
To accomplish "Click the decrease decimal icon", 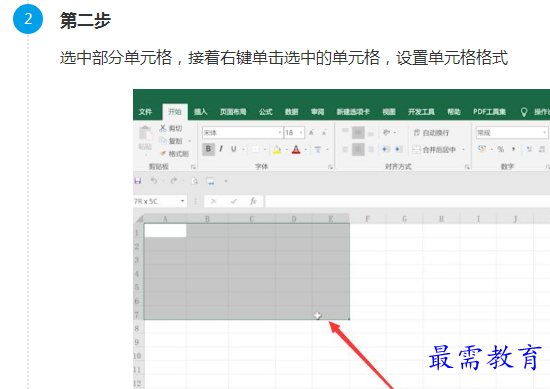I will coord(542,149).
